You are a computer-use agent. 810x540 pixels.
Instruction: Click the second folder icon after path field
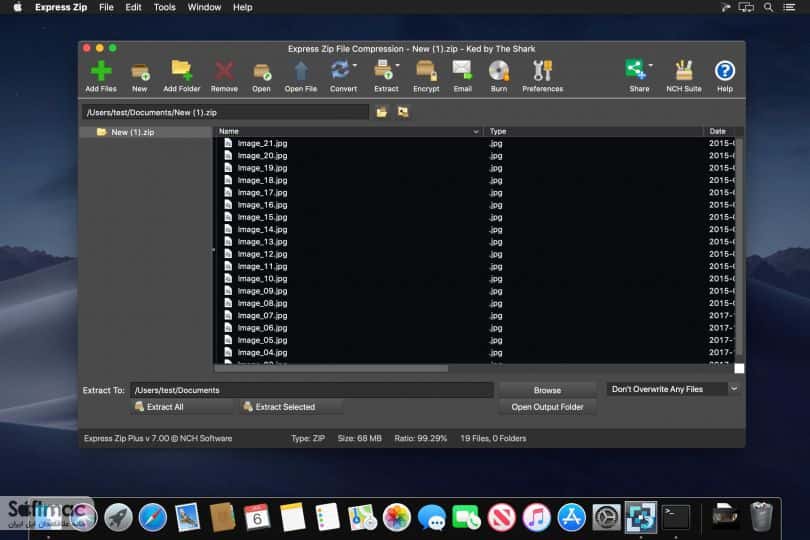[x=403, y=112]
